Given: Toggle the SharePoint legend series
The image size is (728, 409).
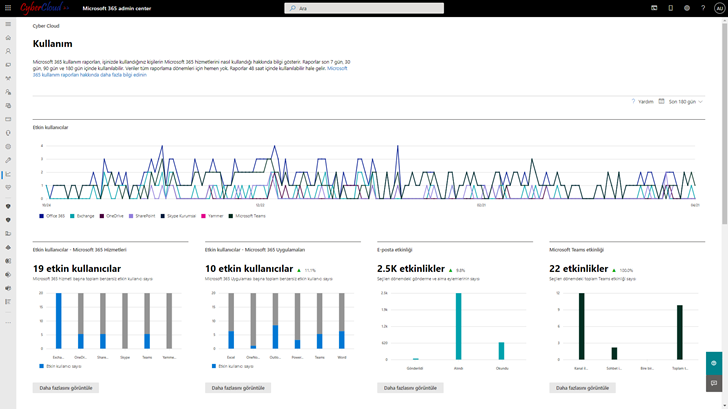Looking at the screenshot, I should tap(142, 216).
